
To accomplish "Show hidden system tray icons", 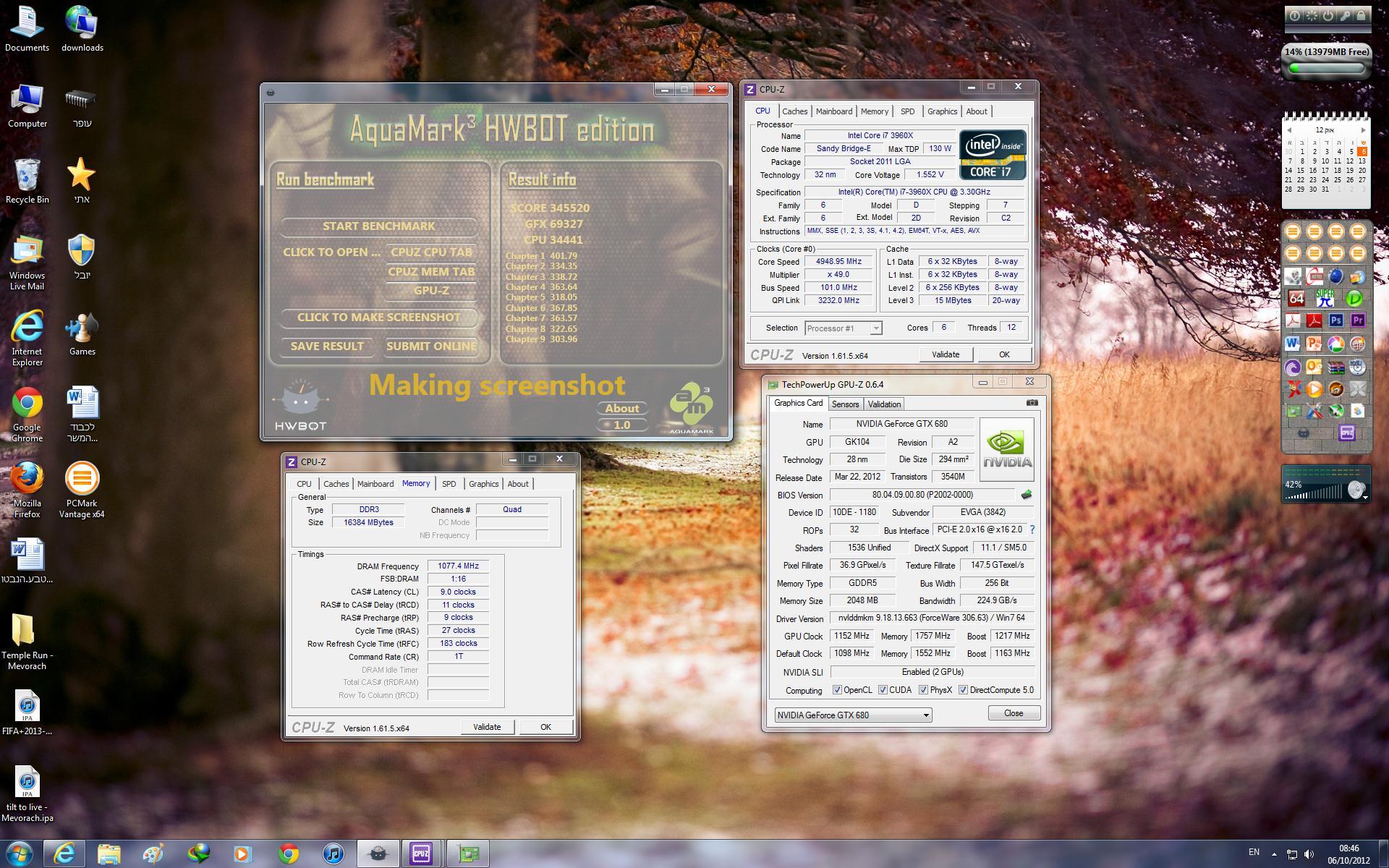I will coord(1274,854).
